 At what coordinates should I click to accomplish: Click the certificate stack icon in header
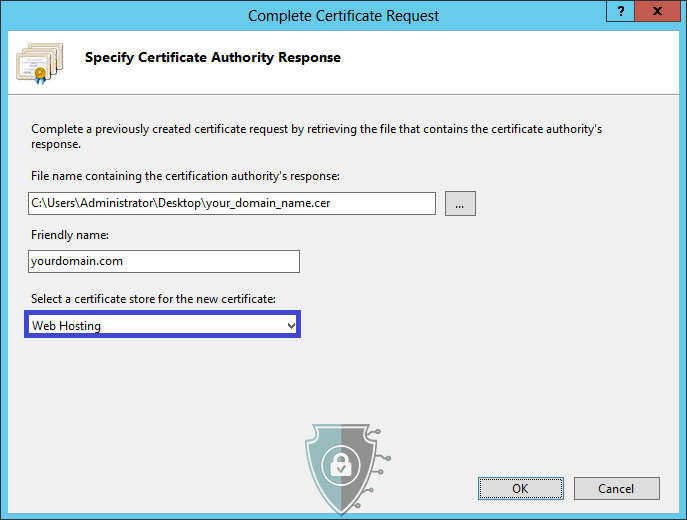(x=38, y=62)
